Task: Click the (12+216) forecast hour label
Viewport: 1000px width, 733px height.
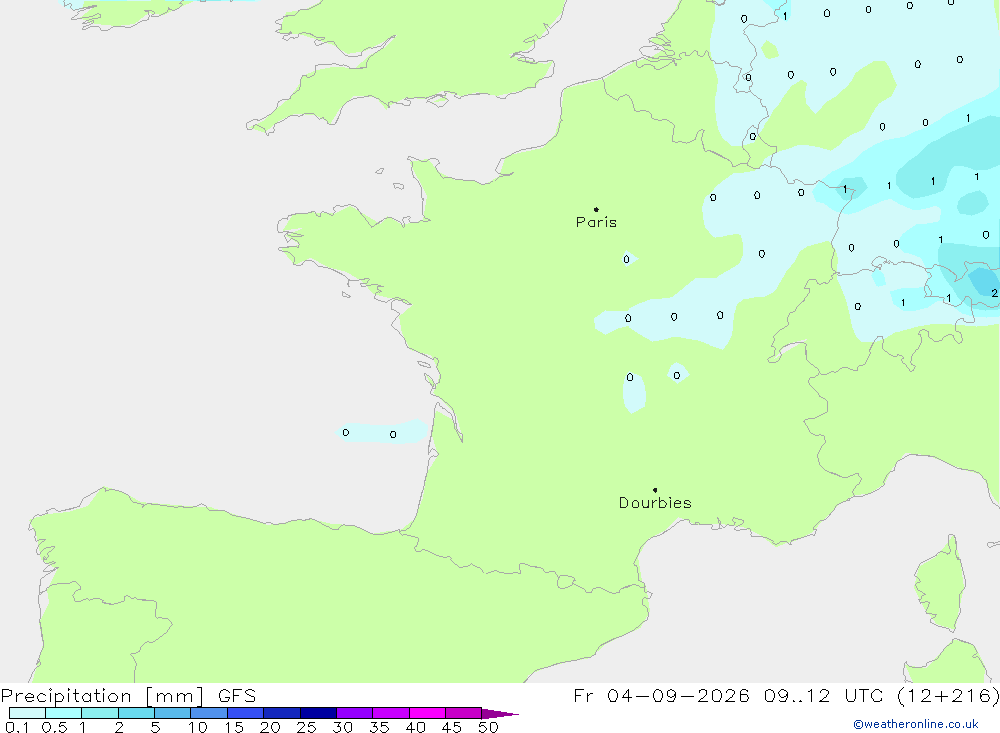Action: pyautogui.click(x=948, y=695)
